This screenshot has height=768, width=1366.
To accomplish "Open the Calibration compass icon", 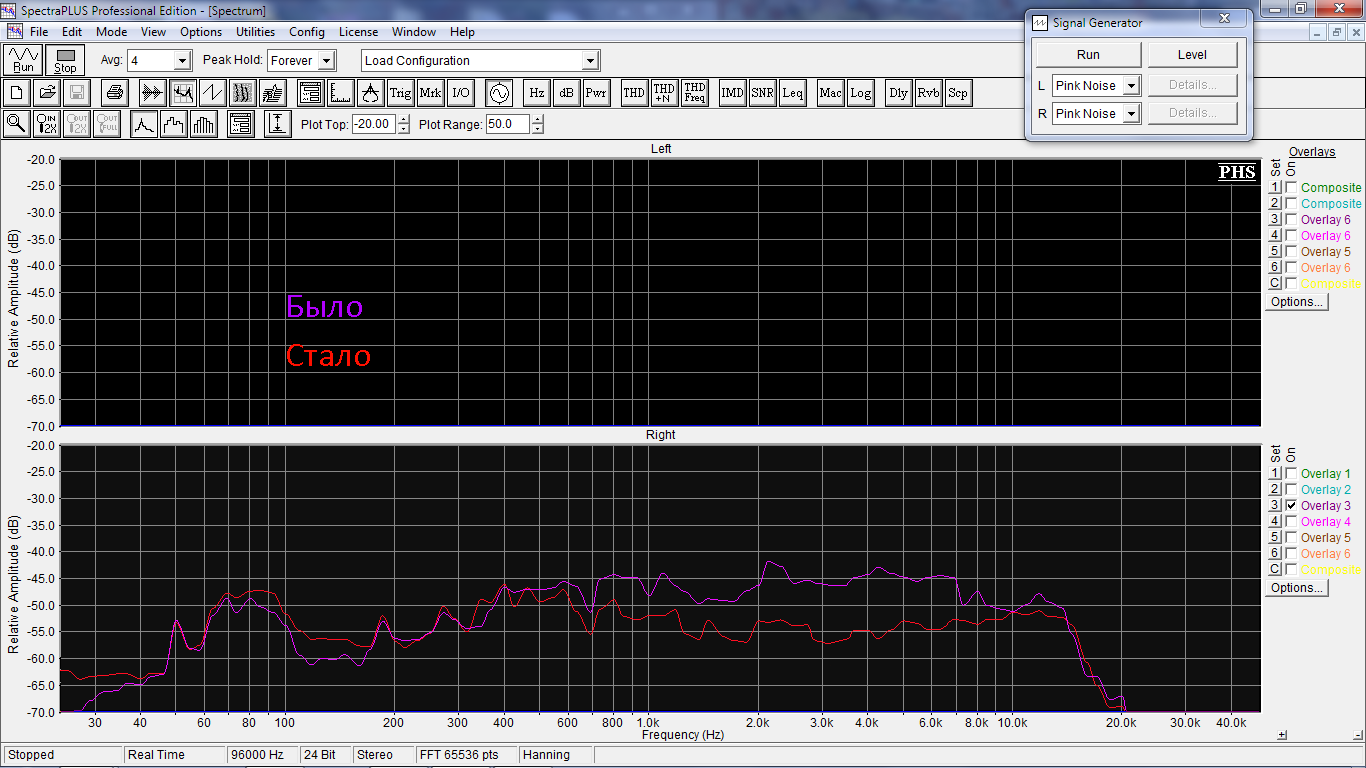I will [371, 93].
